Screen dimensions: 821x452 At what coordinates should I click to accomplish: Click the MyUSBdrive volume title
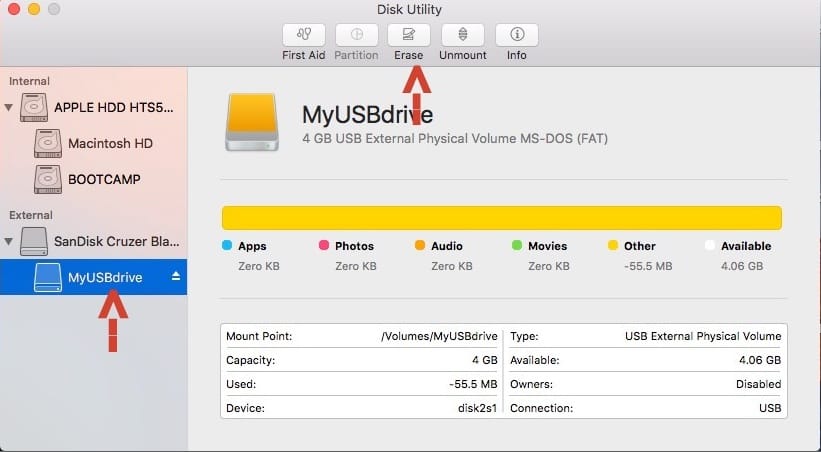[x=368, y=115]
